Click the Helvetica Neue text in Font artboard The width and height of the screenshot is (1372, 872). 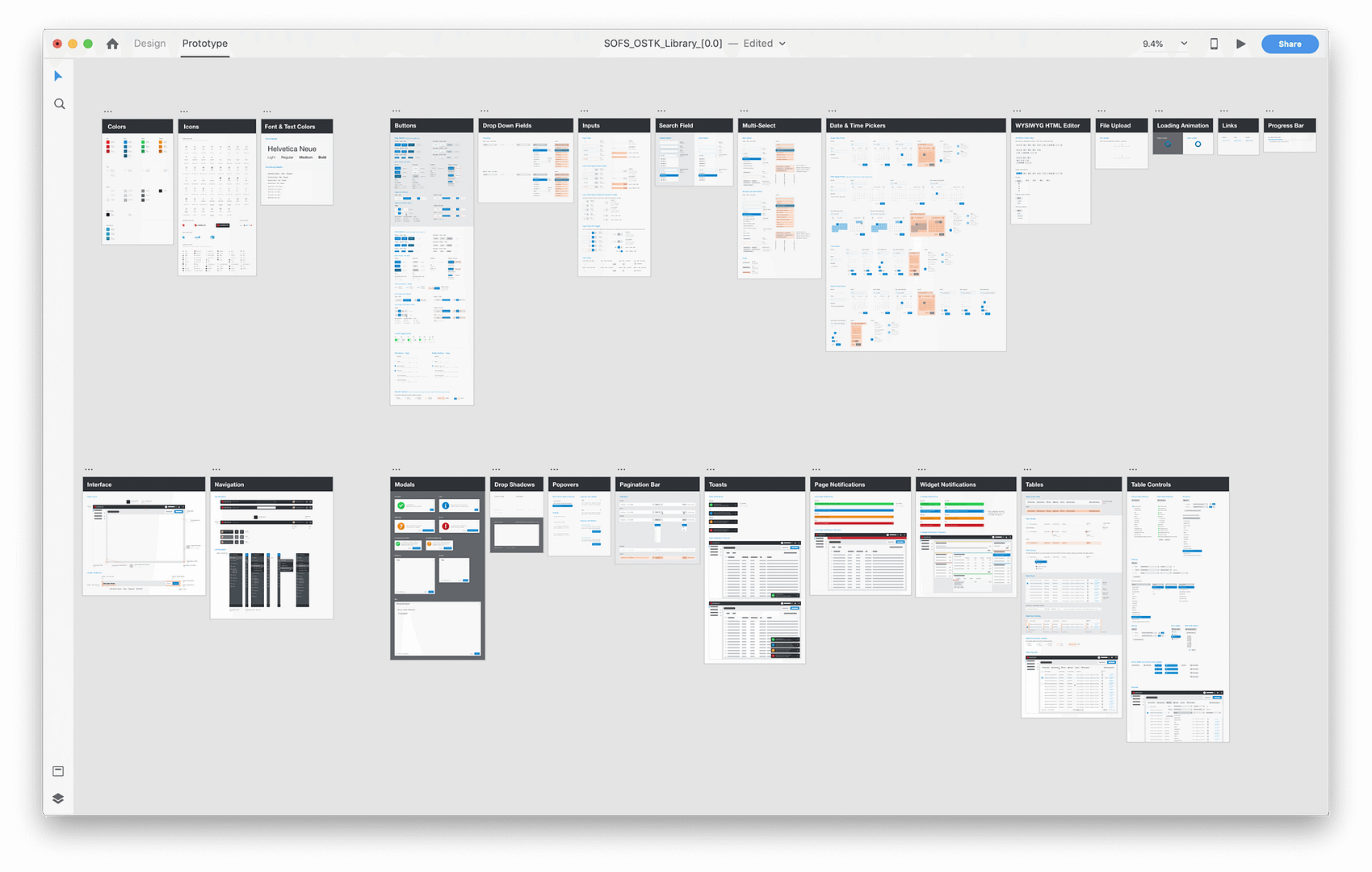[292, 149]
